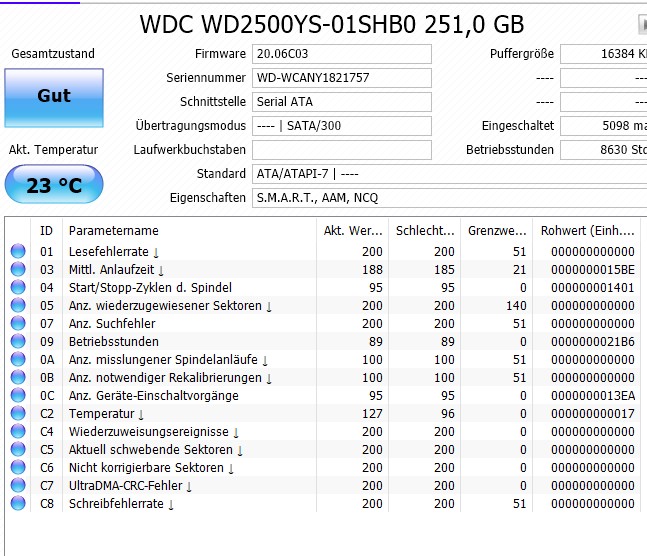The image size is (647, 556).
Task: Click status icon of UltraDMA-CRC-Fehler row
Action: tap(18, 485)
